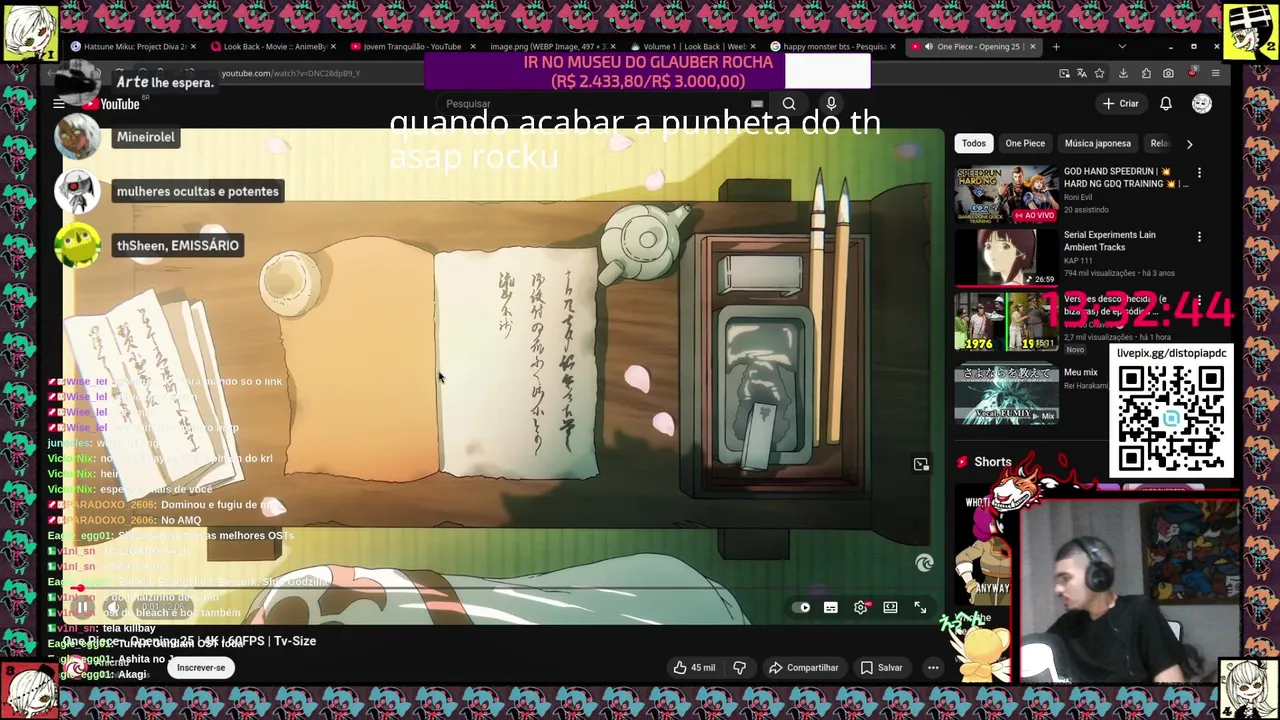Click the red shield extension icon
Image resolution: width=1280 pixels, height=720 pixels.
click(1192, 73)
